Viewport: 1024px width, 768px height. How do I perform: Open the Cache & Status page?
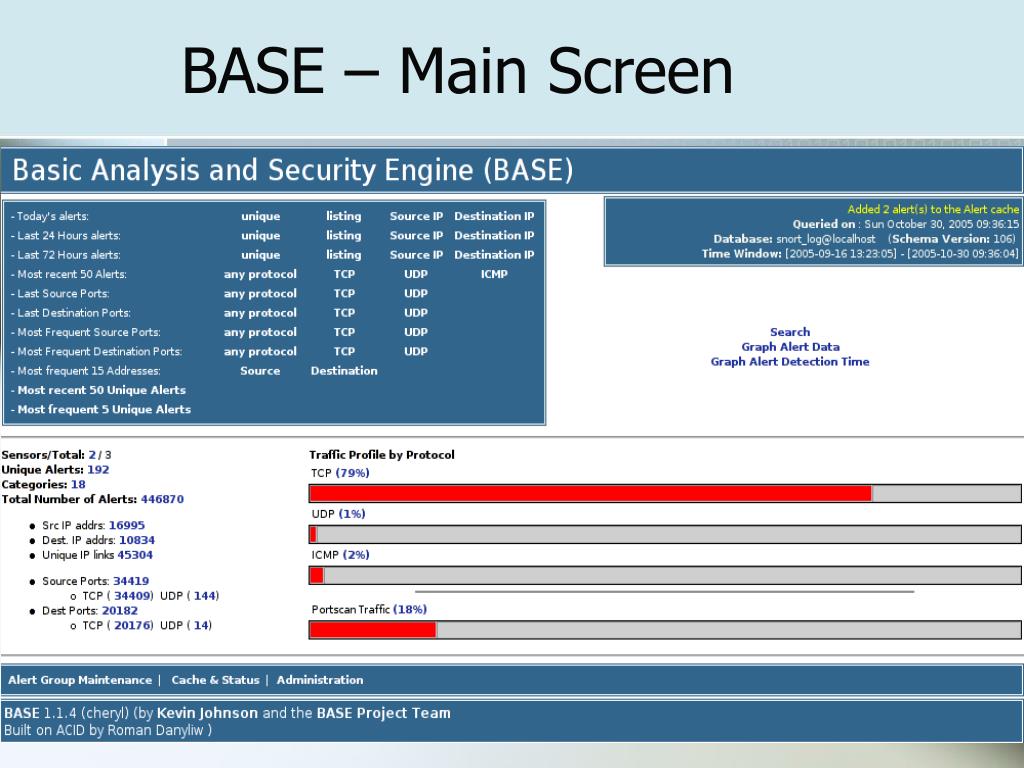click(216, 680)
